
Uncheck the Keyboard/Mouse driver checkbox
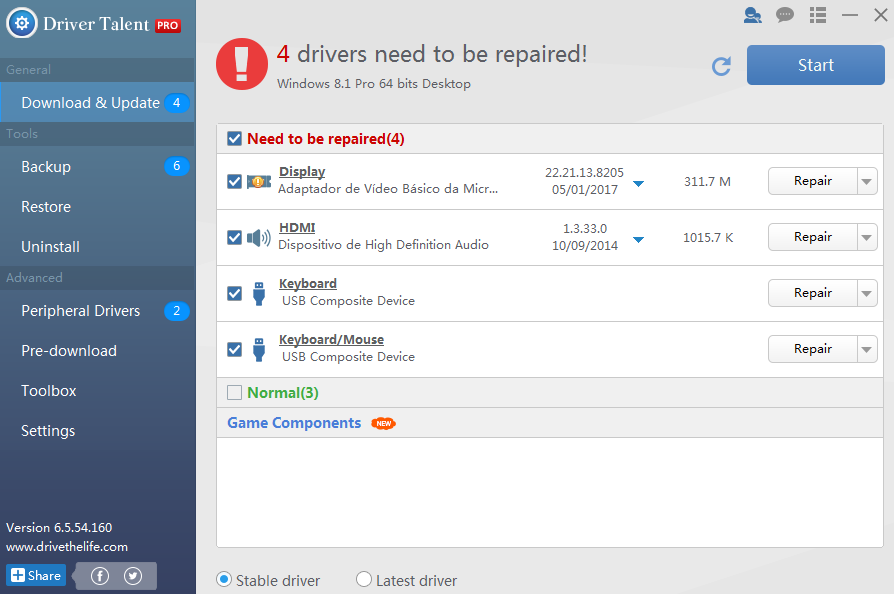pos(234,349)
